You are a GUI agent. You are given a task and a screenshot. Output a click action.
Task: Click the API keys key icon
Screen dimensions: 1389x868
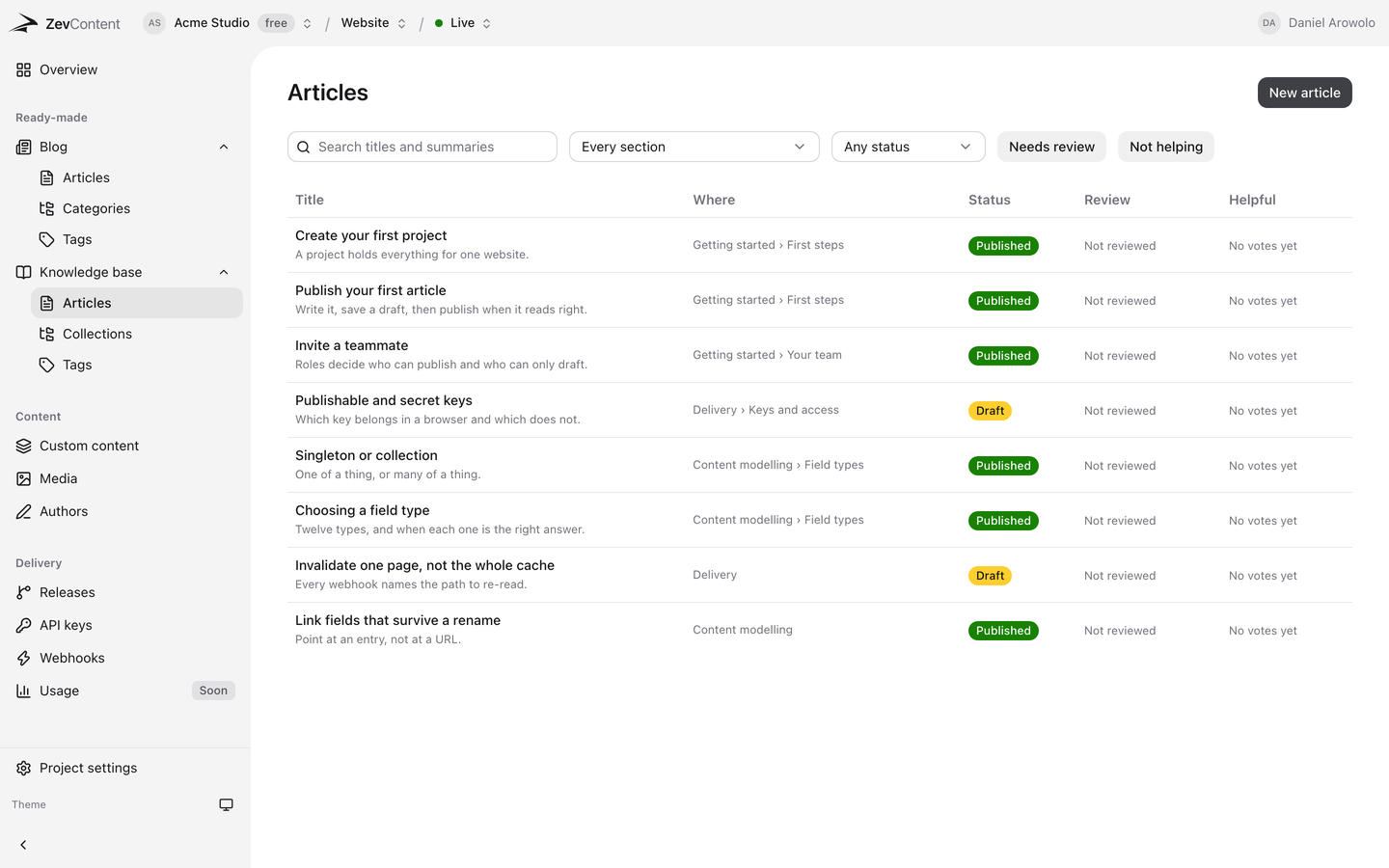click(23, 625)
